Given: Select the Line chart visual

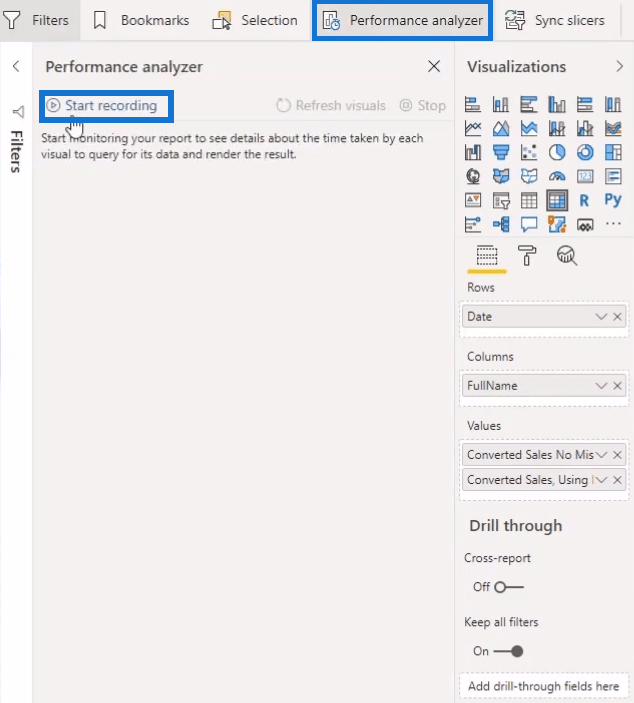Looking at the screenshot, I should [473, 129].
